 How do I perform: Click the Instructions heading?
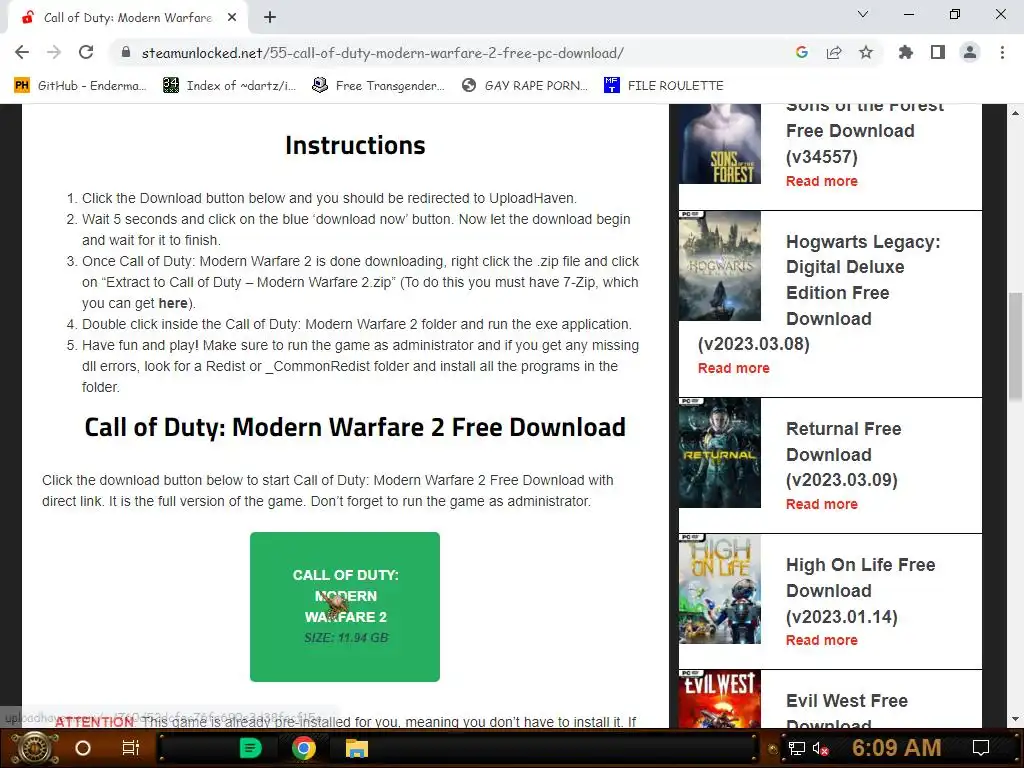click(x=355, y=145)
